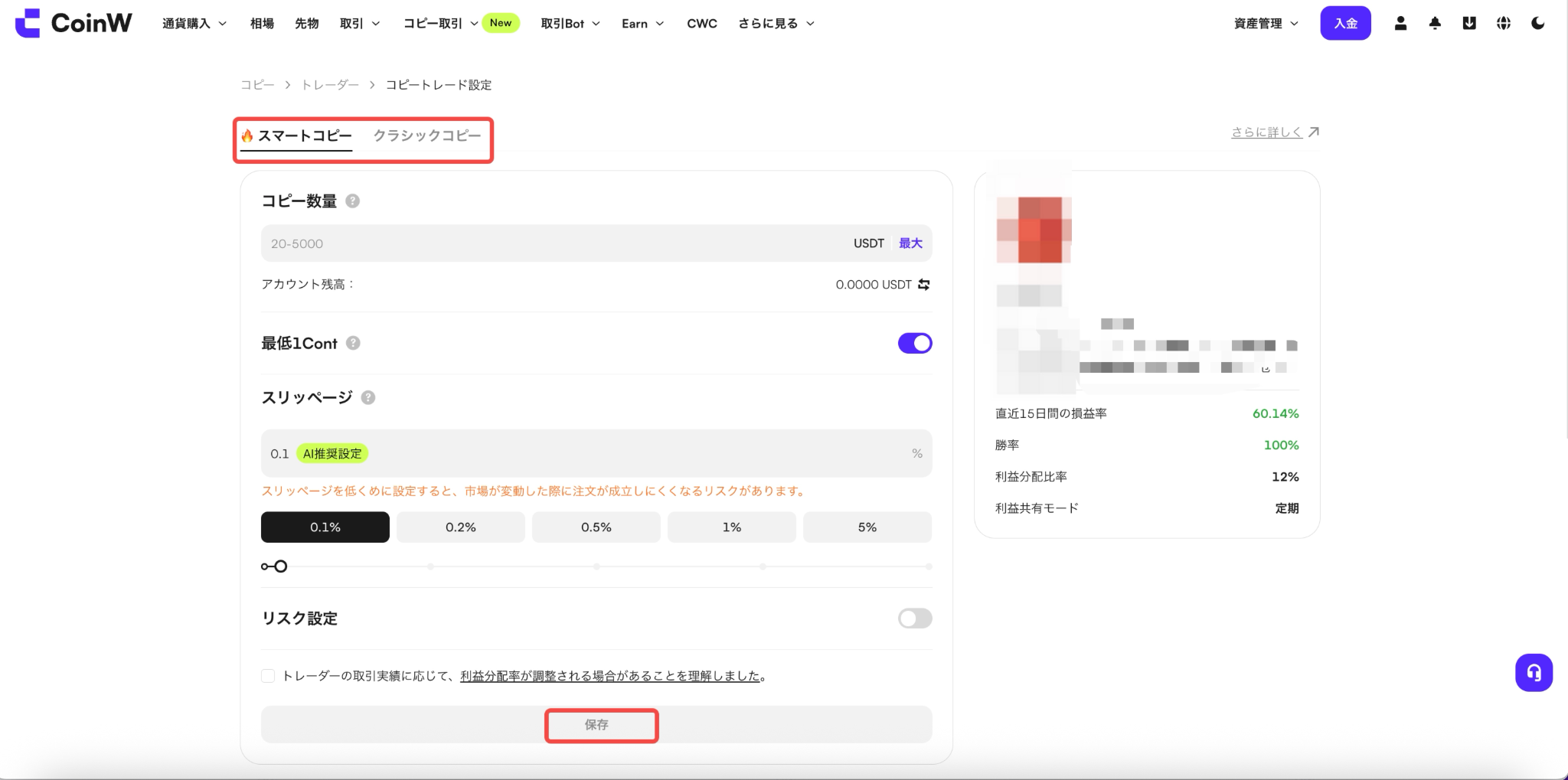Select the 0.5% slippage preset

[x=596, y=527]
